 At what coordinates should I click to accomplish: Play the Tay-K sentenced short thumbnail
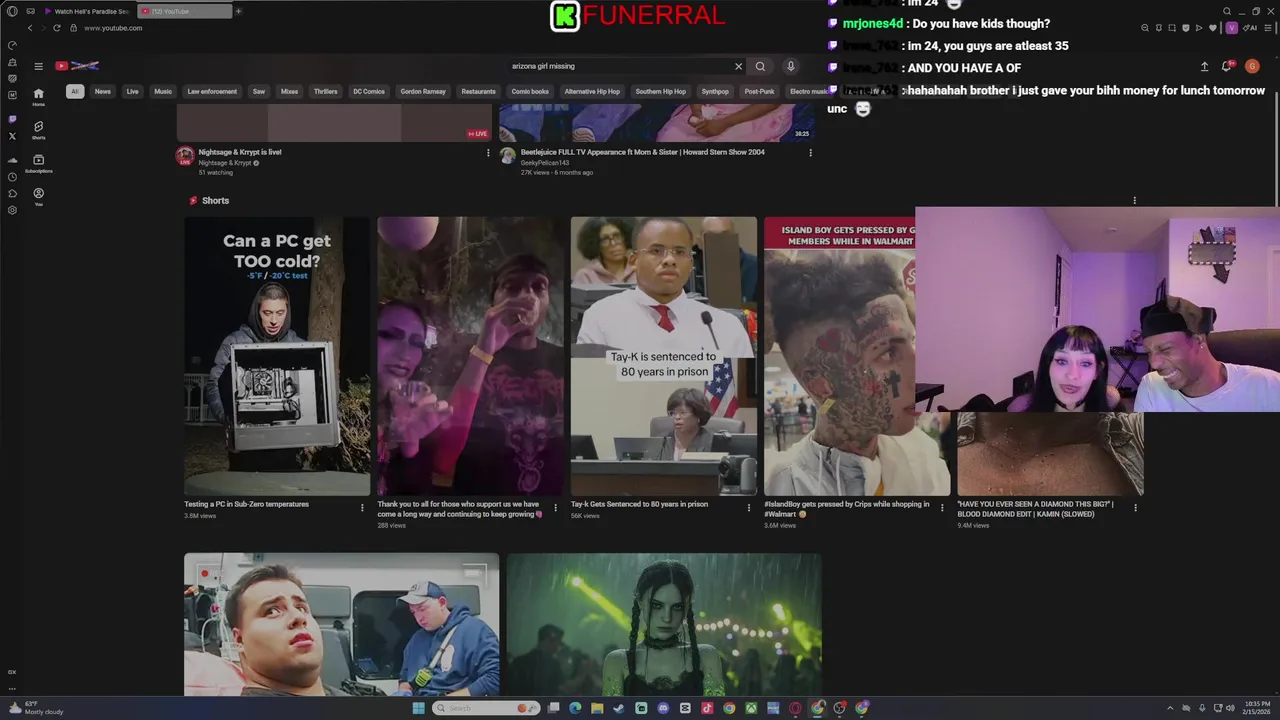click(664, 356)
